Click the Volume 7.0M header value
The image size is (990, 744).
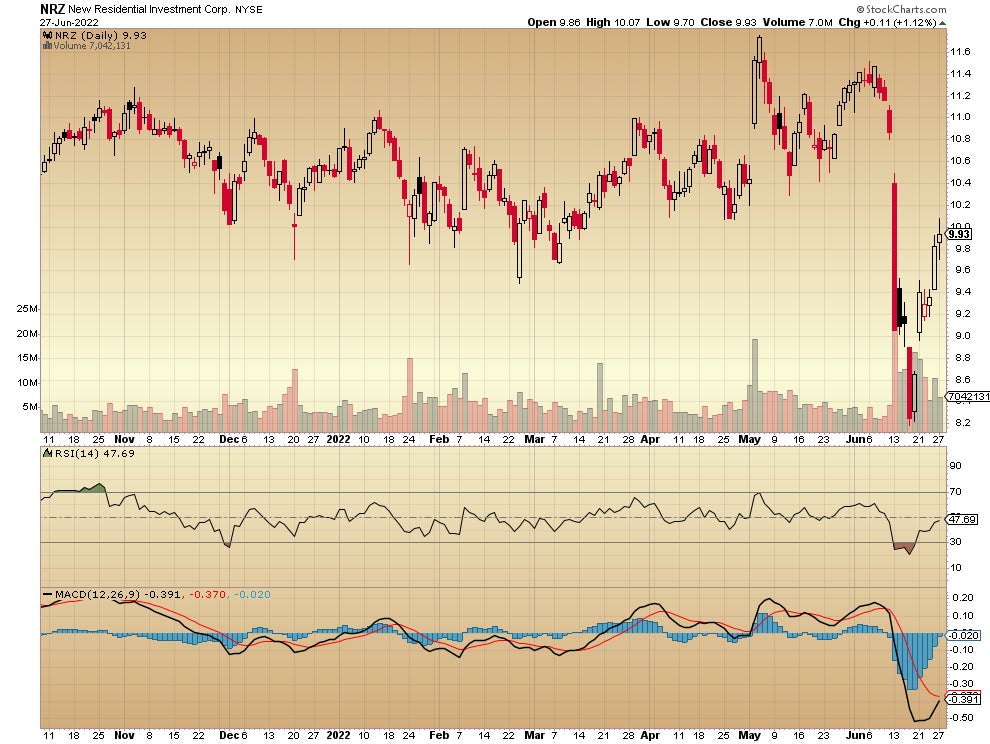point(797,22)
